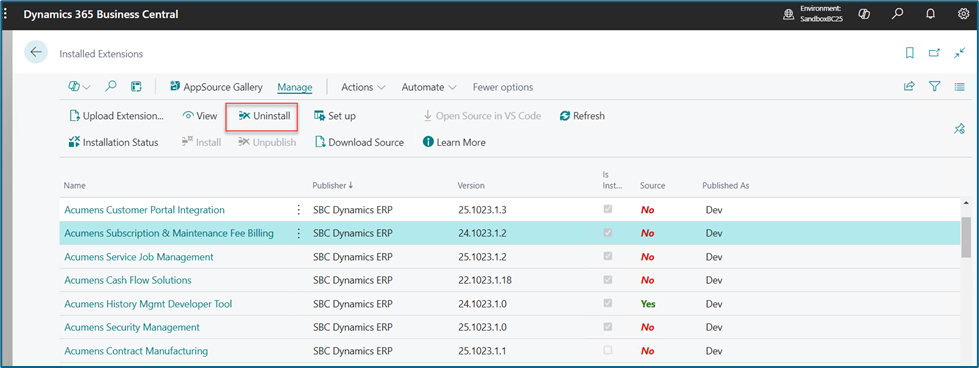Expand the Automate menu
The width and height of the screenshot is (979, 368).
coord(429,87)
